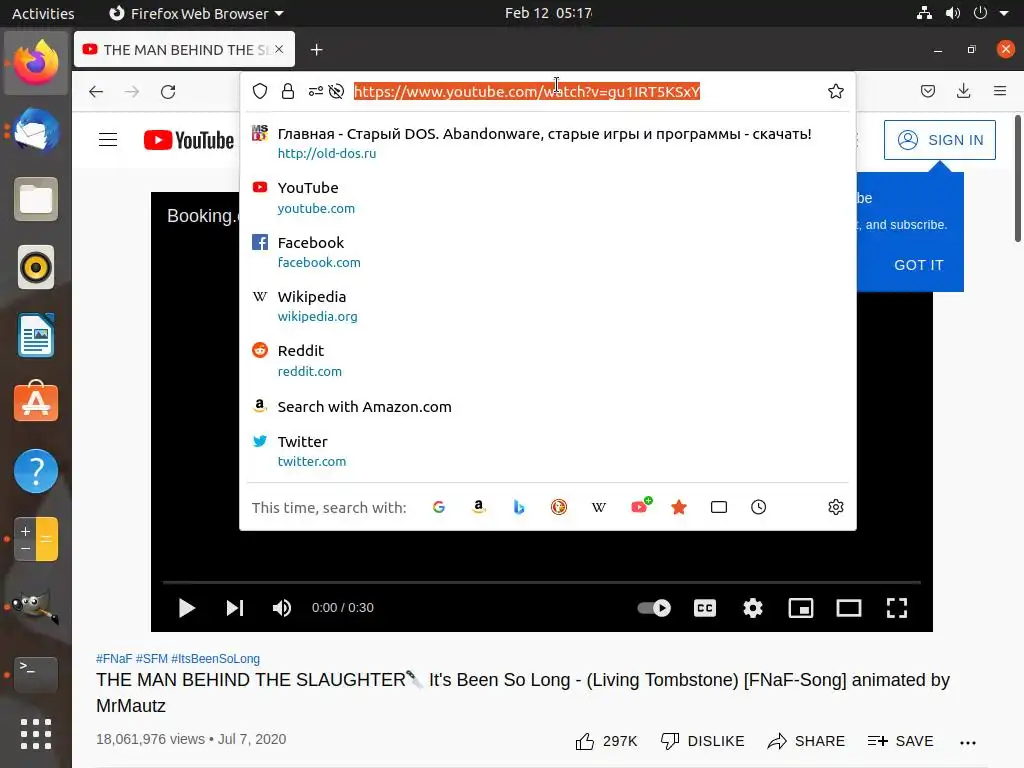Choose Facebook suggestion in URL dropdown

pyautogui.click(x=548, y=252)
